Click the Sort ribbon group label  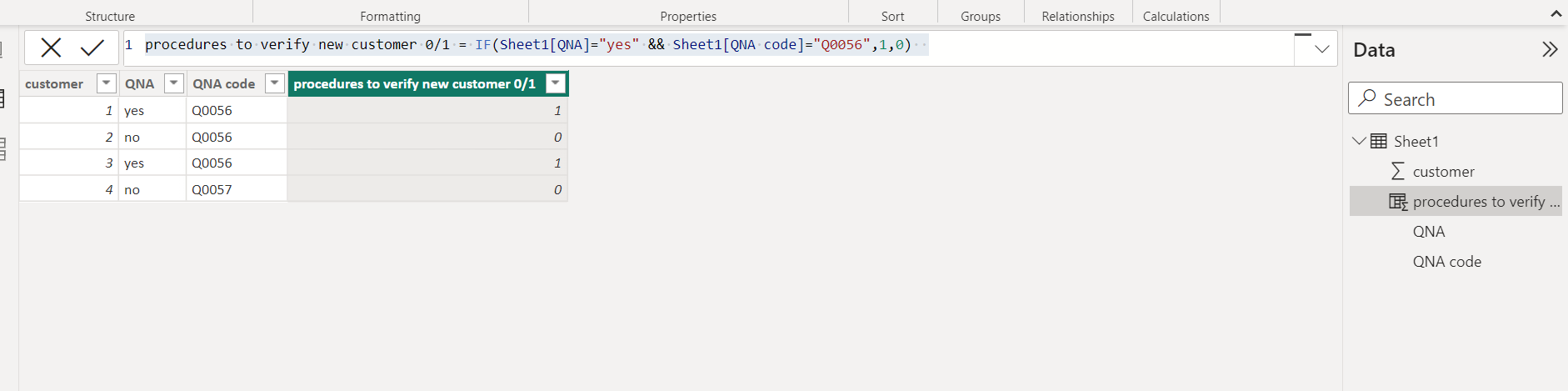pyautogui.click(x=892, y=16)
